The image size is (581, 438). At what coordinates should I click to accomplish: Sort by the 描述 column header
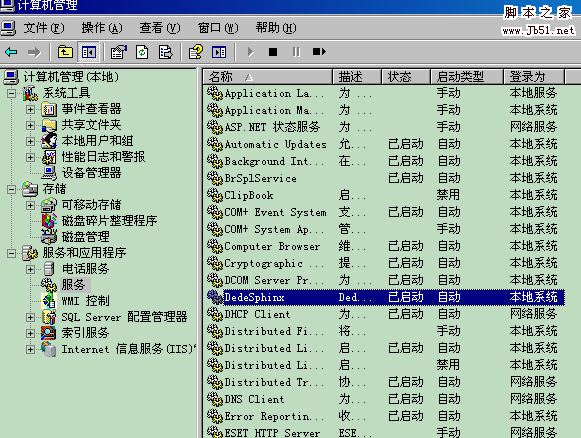pos(357,77)
